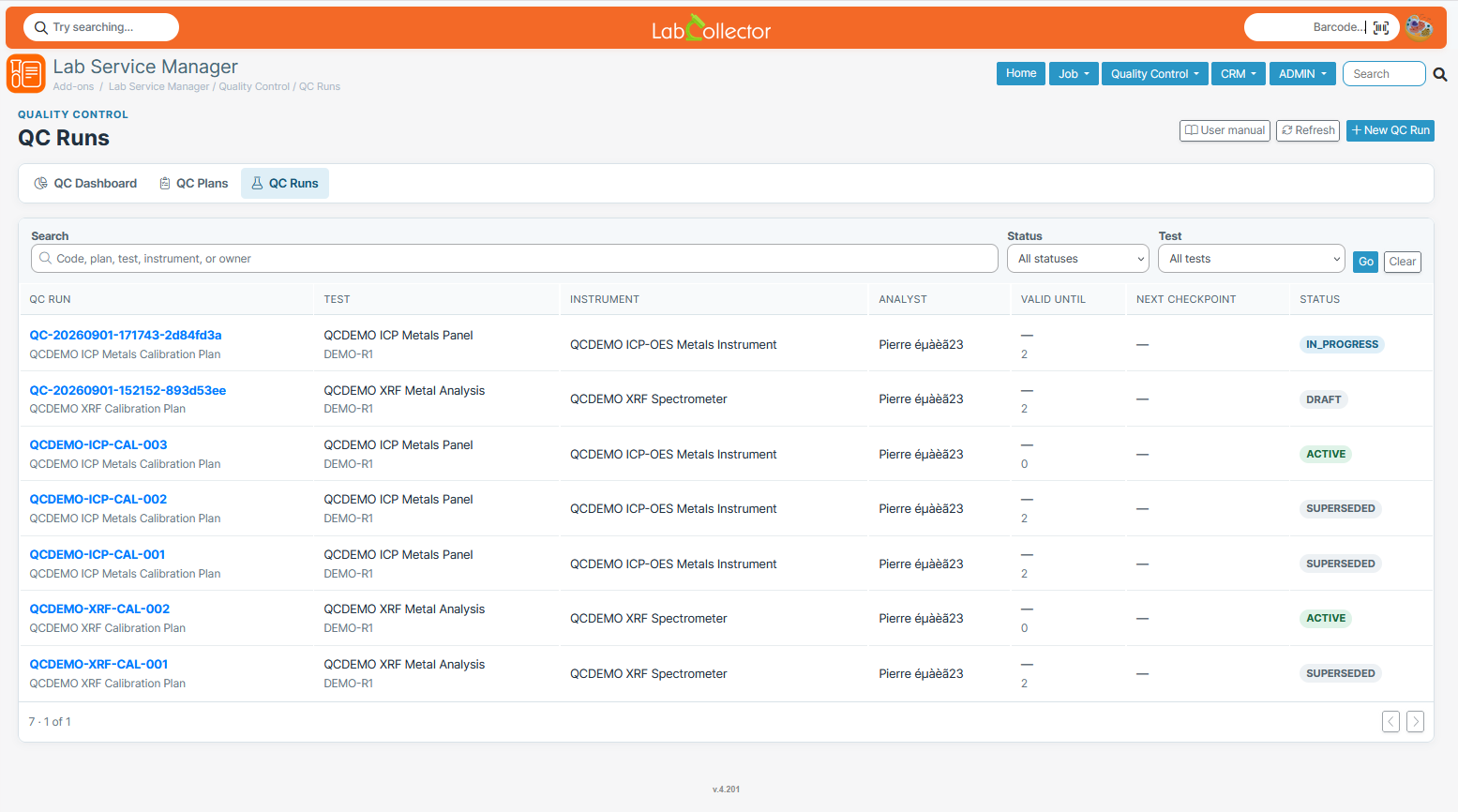
Task: Click the Lab Service Manager app icon
Action: coord(26,73)
